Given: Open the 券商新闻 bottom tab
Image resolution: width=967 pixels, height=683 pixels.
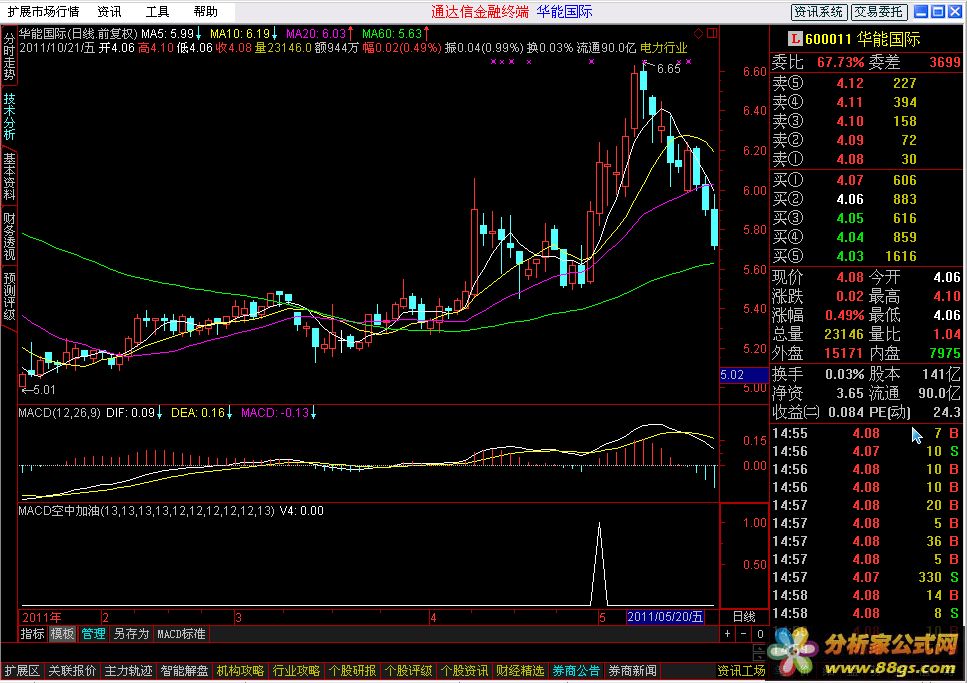Looking at the screenshot, I should [632, 671].
